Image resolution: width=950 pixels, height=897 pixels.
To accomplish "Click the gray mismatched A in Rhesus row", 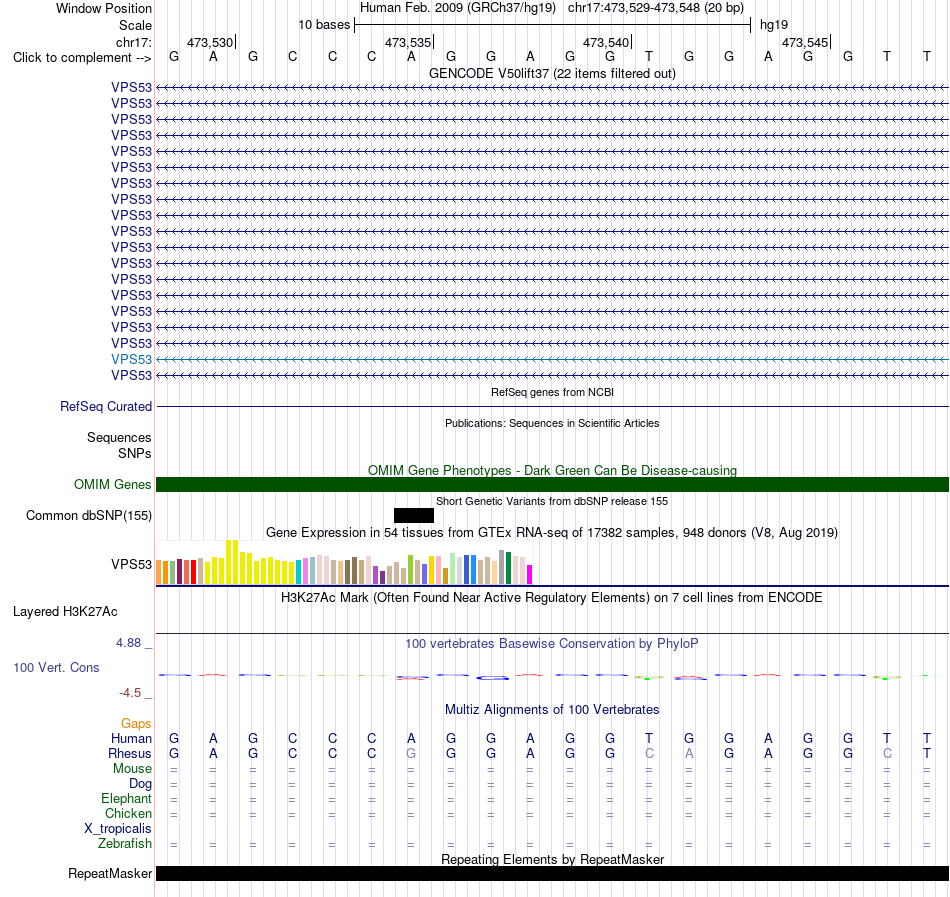I will pyautogui.click(x=689, y=753).
